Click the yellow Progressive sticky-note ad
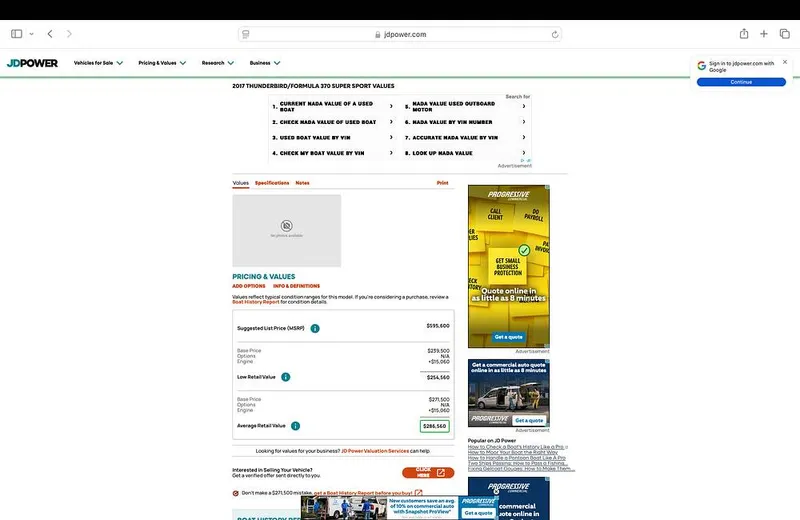 point(509,266)
